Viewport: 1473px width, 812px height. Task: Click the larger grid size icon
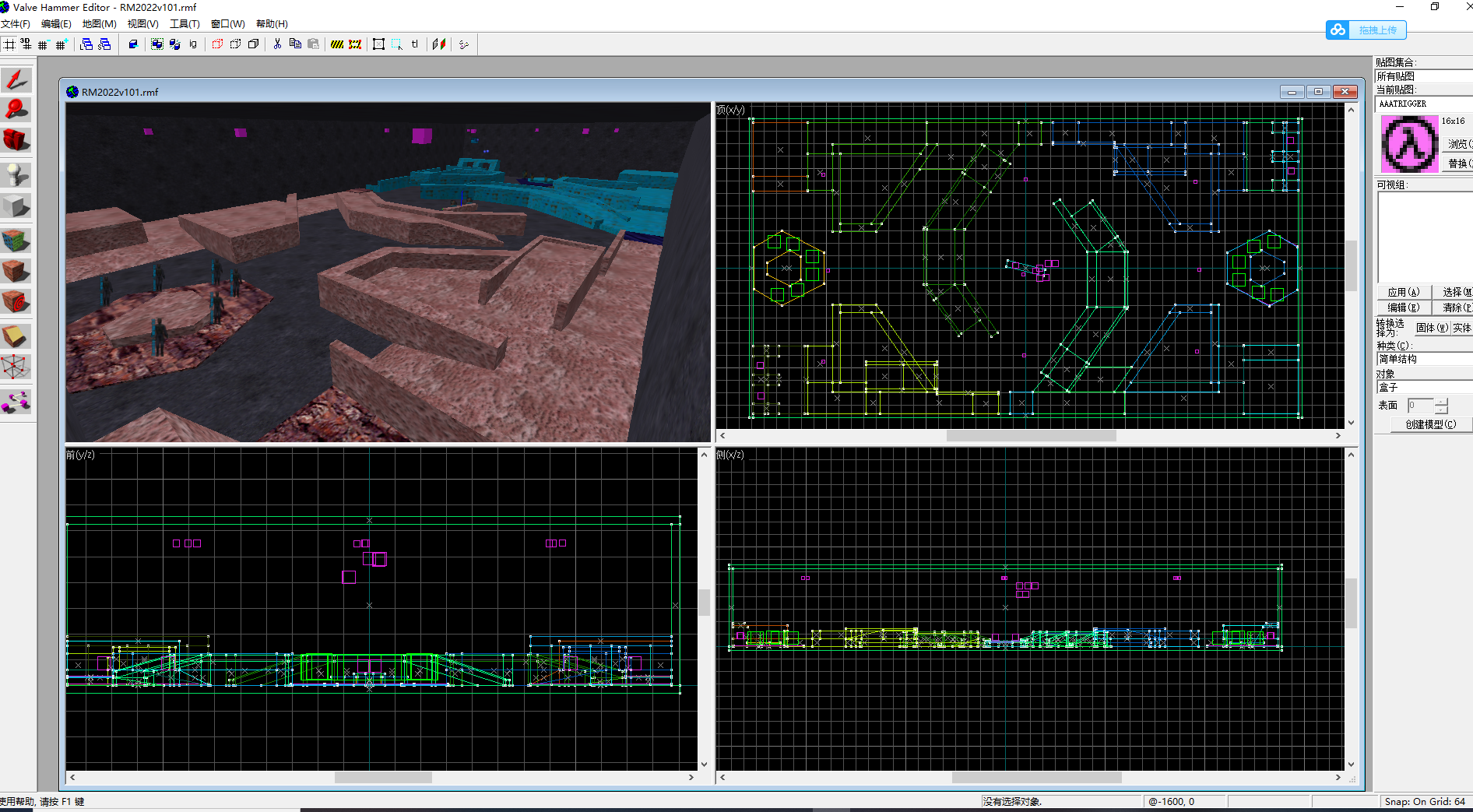click(62, 44)
